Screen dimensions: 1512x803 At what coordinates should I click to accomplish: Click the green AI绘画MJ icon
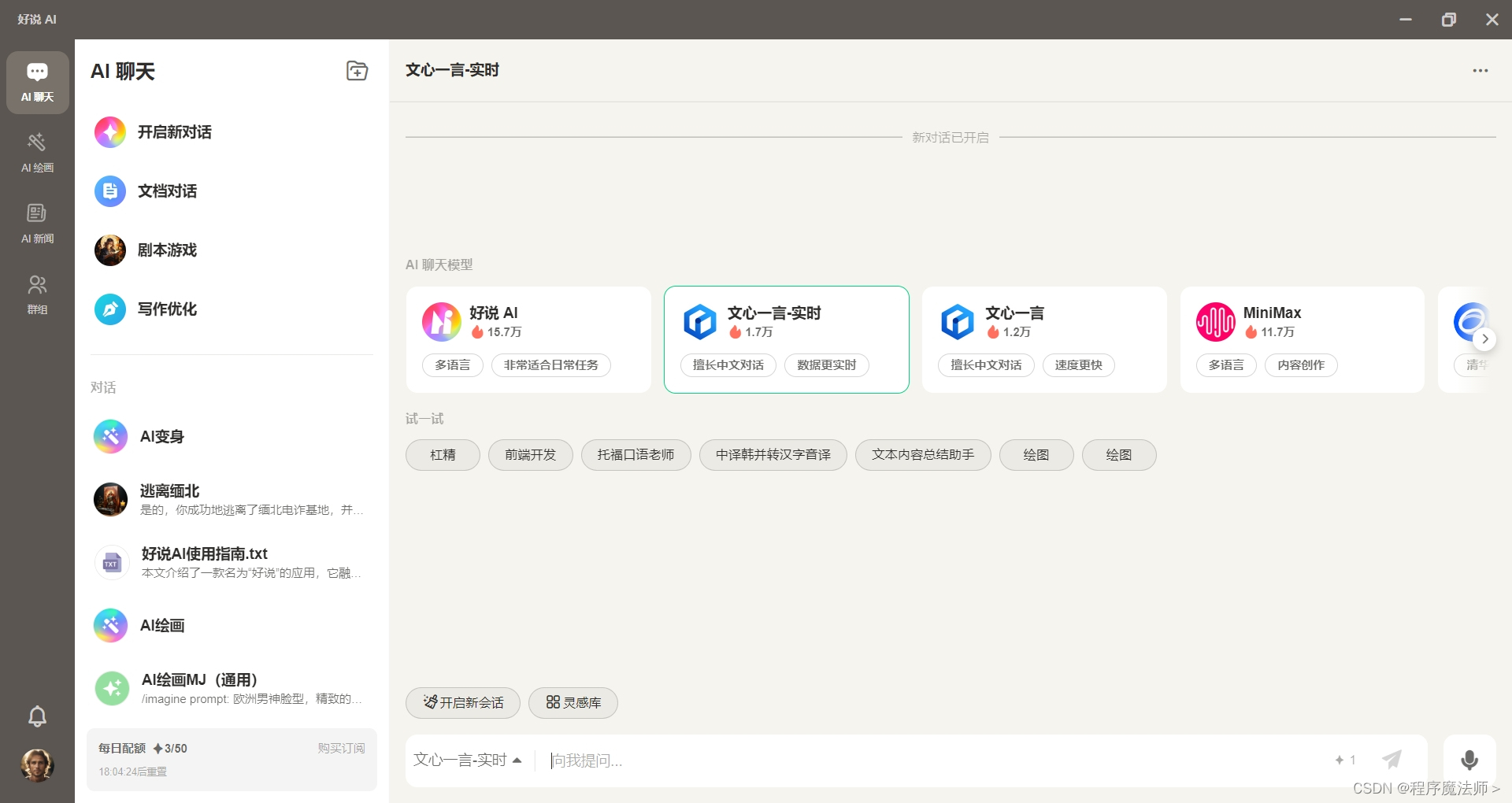coord(111,689)
